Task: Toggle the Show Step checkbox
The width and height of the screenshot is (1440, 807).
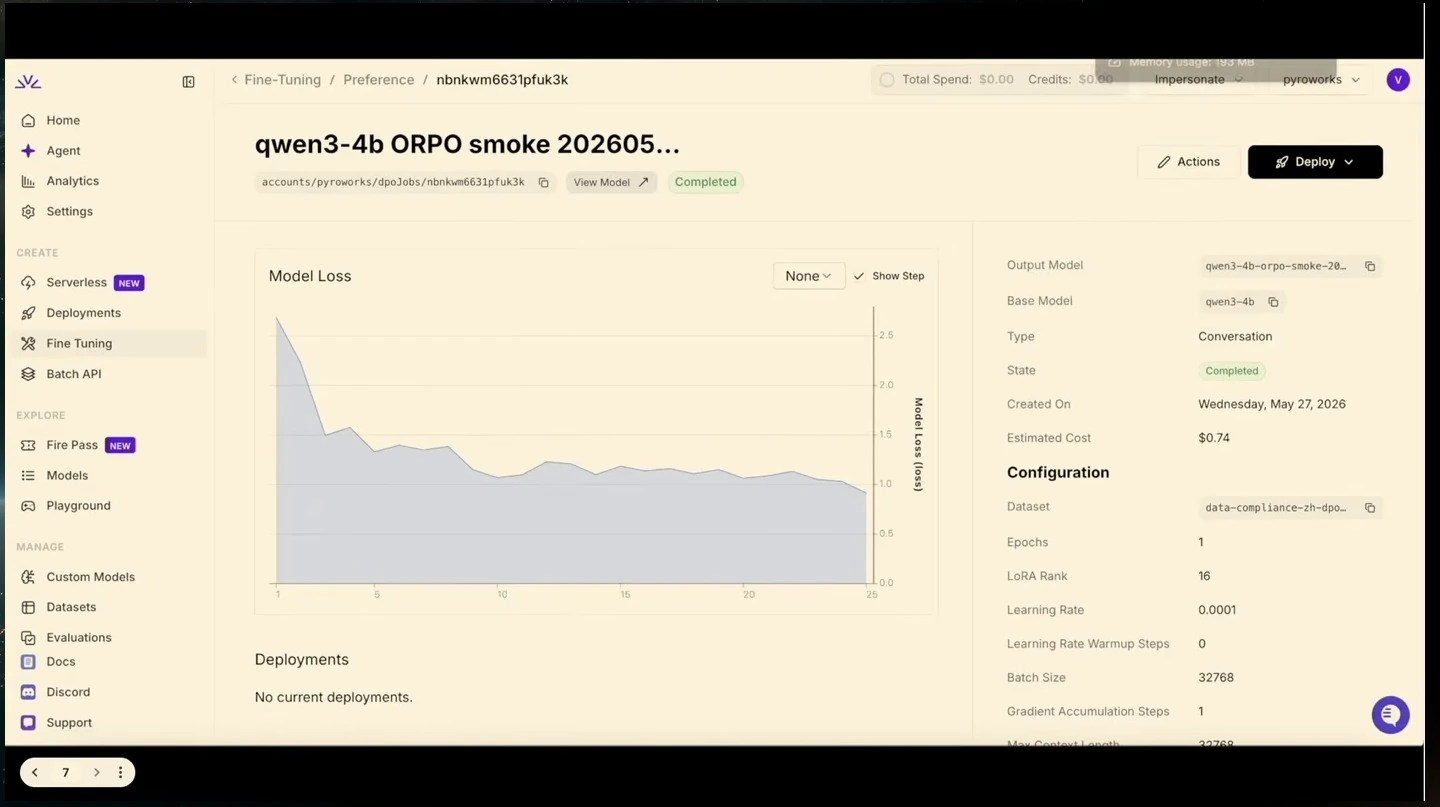Action: click(x=859, y=276)
